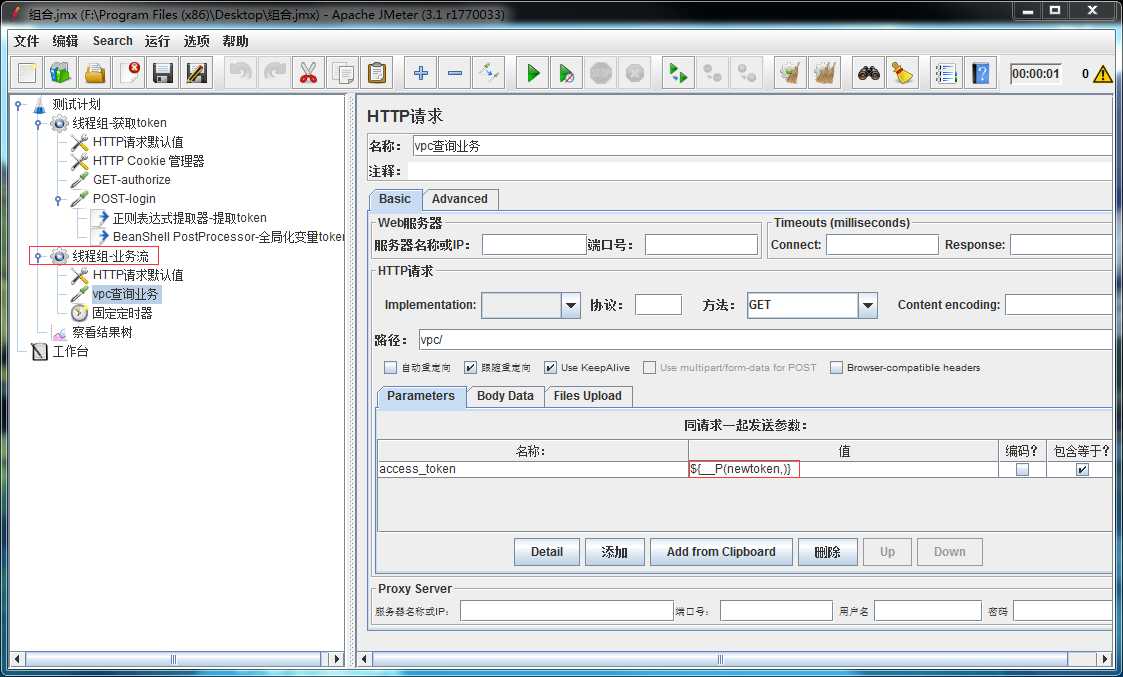
Task: Click the Stop test icon
Action: pos(600,73)
